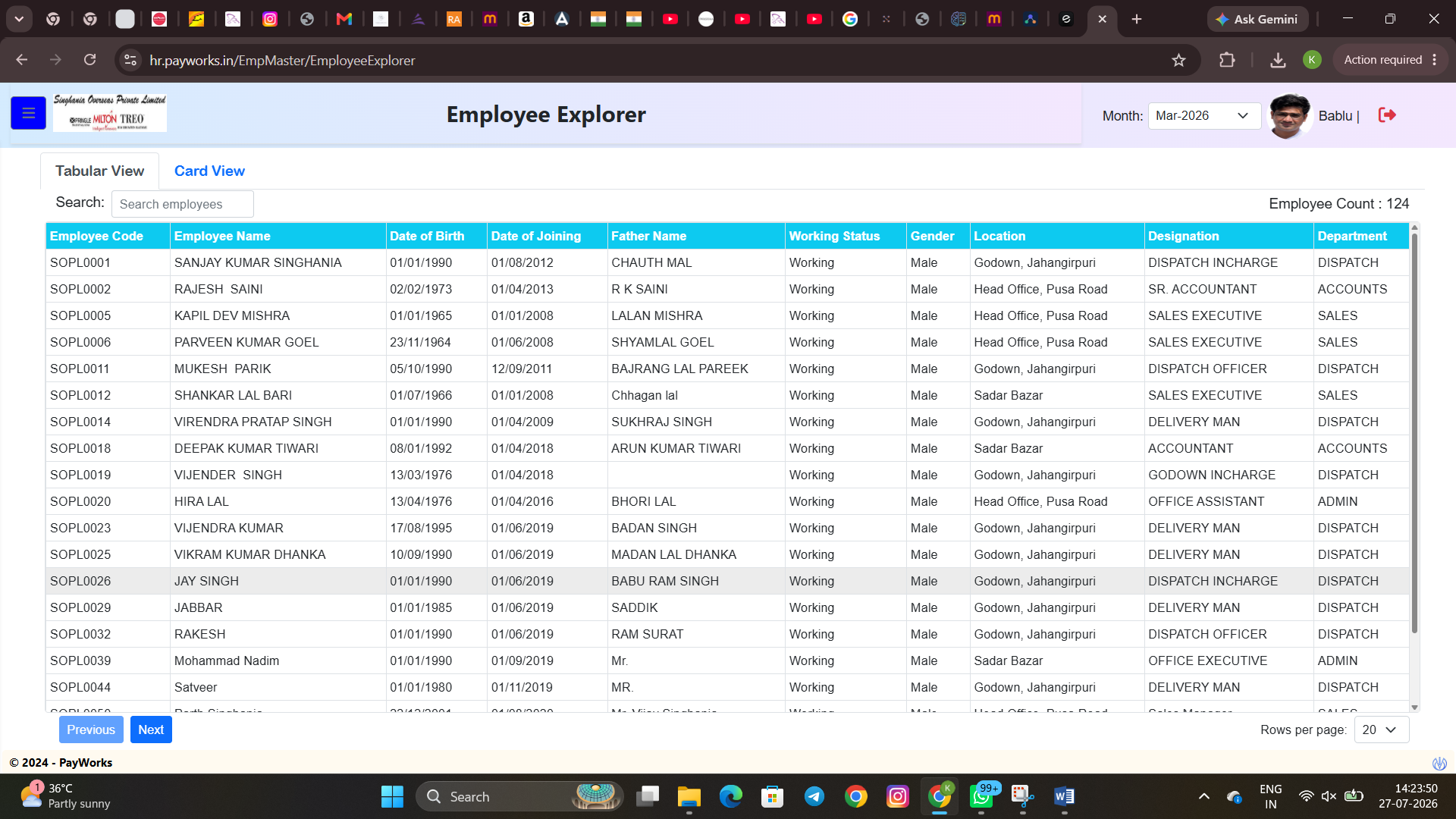View site information icon in address bar
Image resolution: width=1456 pixels, height=819 pixels.
(130, 60)
